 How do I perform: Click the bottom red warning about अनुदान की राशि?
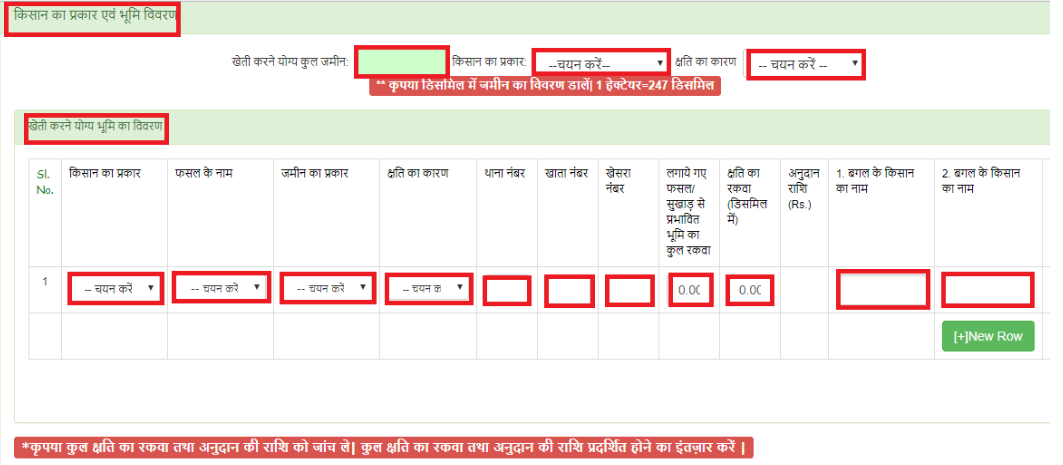[x=383, y=448]
